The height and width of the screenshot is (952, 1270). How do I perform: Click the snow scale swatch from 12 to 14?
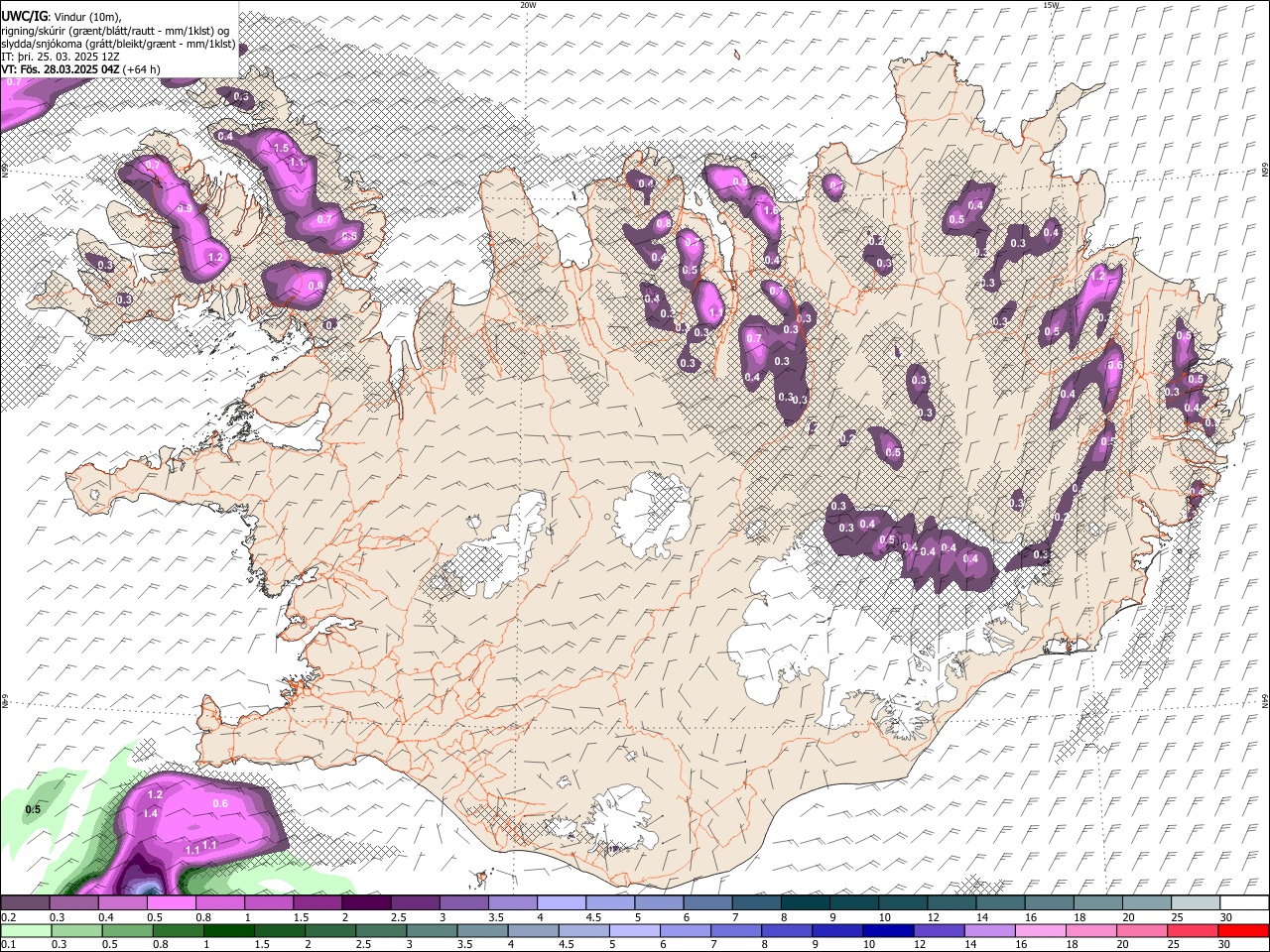pos(951,903)
